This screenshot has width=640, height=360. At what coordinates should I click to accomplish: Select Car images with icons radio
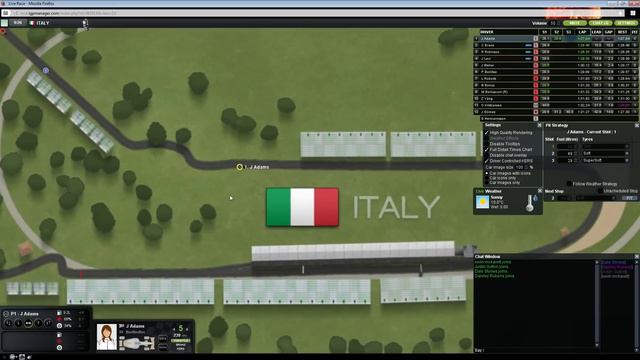pos(487,173)
